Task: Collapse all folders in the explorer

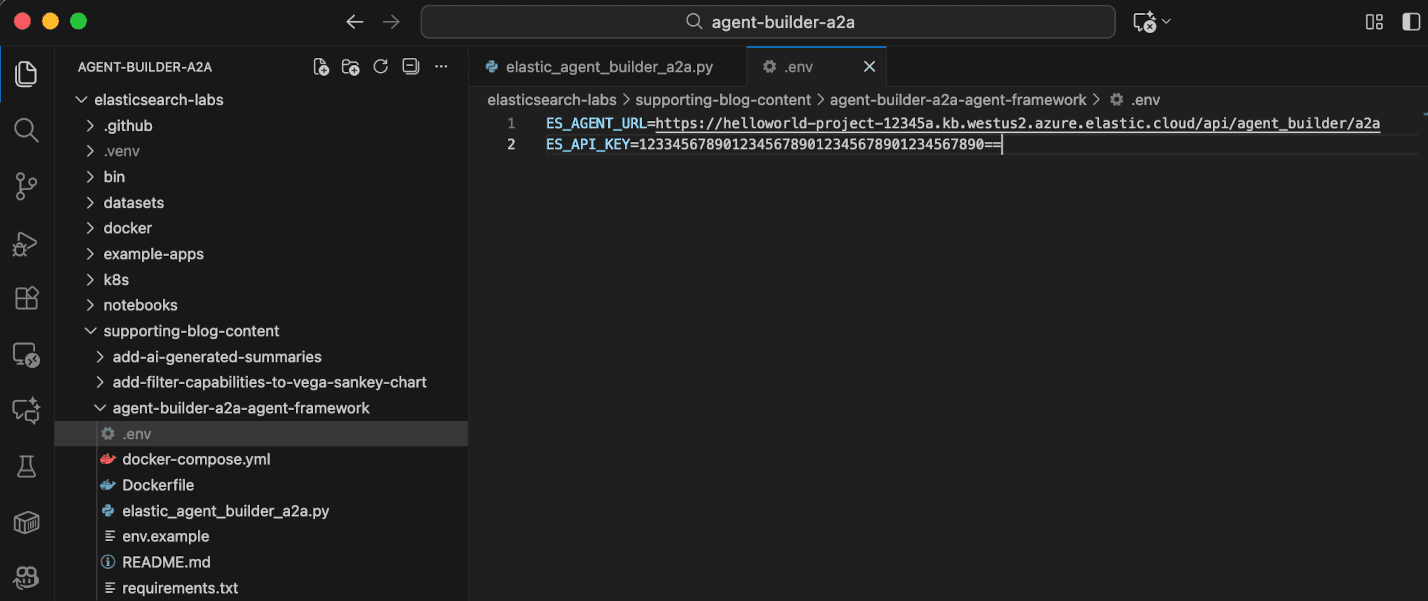Action: (410, 67)
